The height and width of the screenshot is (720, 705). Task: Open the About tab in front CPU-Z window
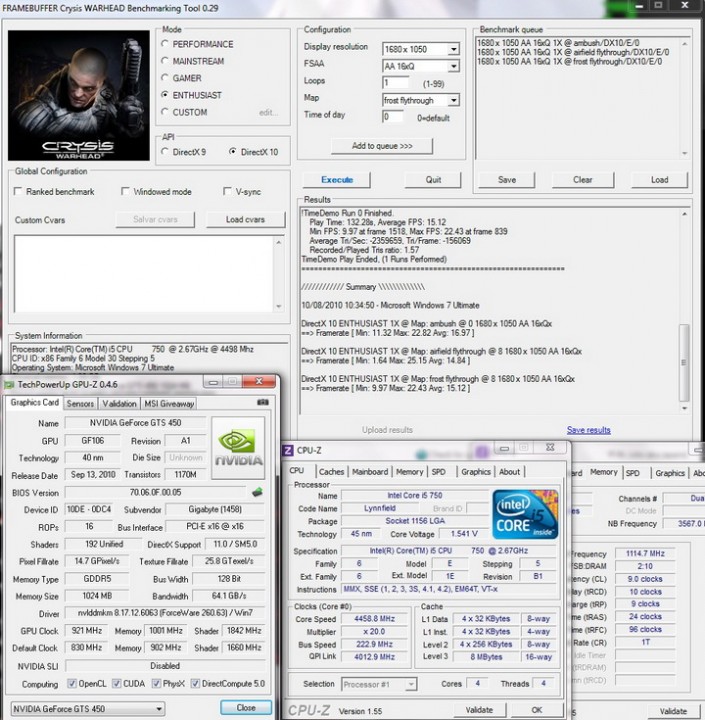(x=510, y=472)
